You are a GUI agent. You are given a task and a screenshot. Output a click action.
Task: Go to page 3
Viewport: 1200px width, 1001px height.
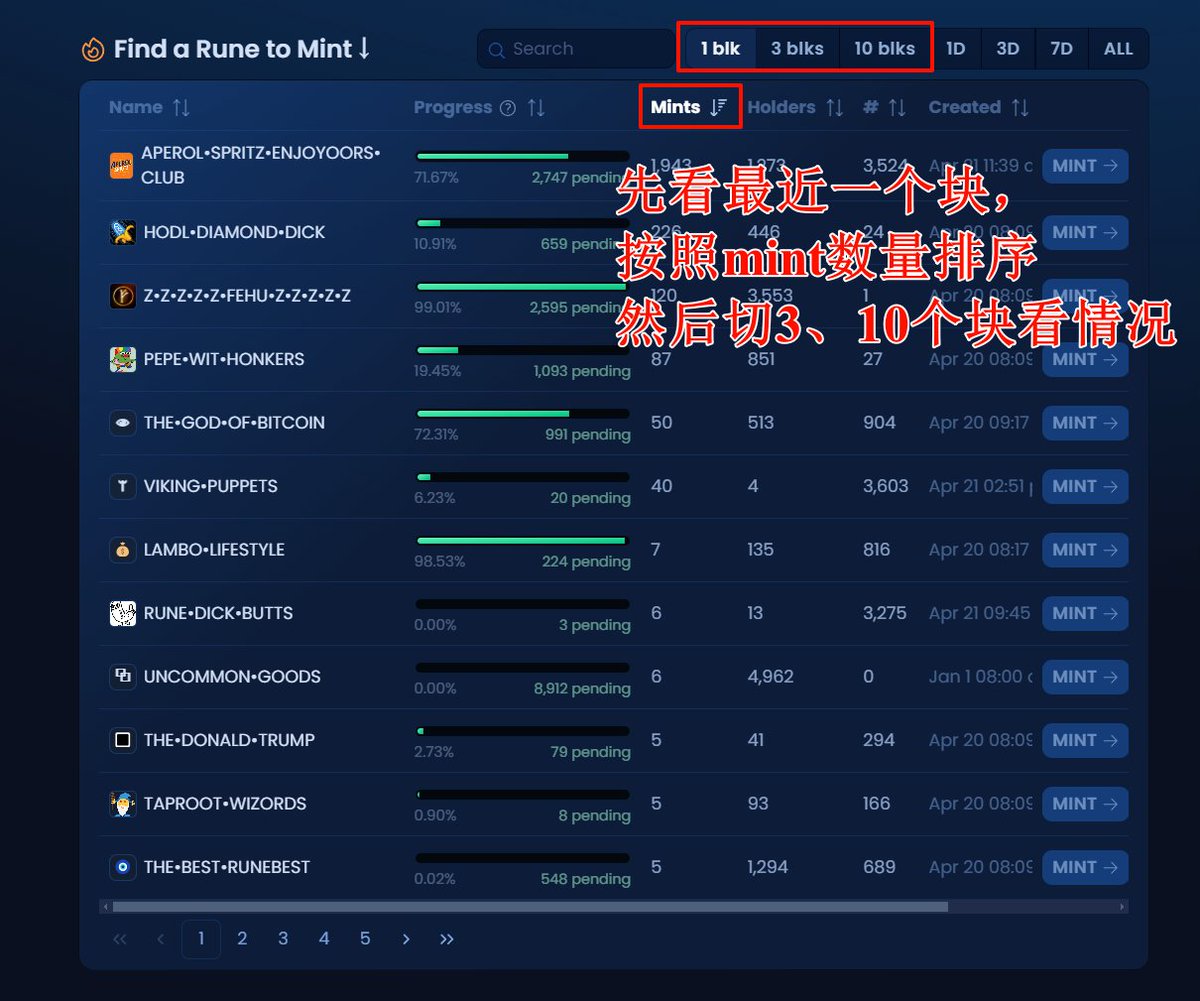pos(283,939)
